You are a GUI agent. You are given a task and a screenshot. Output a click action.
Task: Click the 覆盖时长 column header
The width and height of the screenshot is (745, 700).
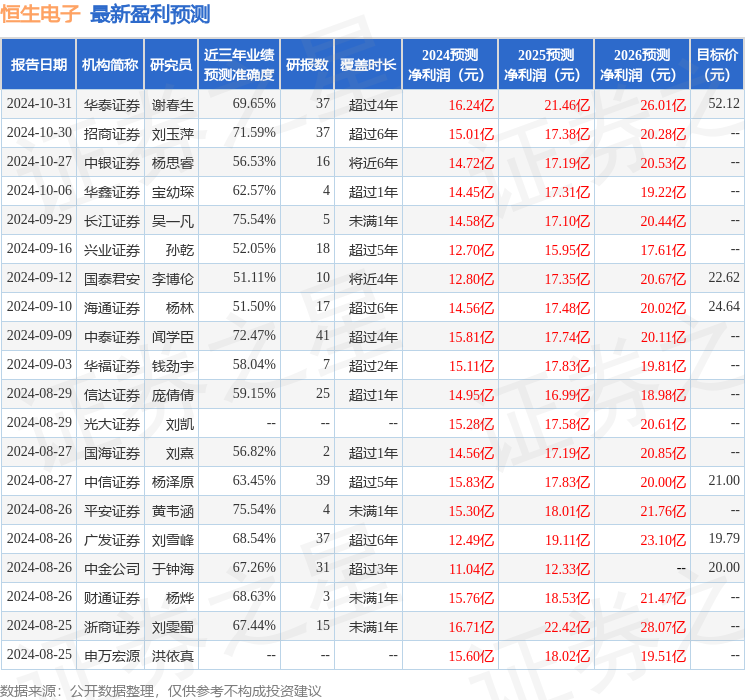click(368, 64)
